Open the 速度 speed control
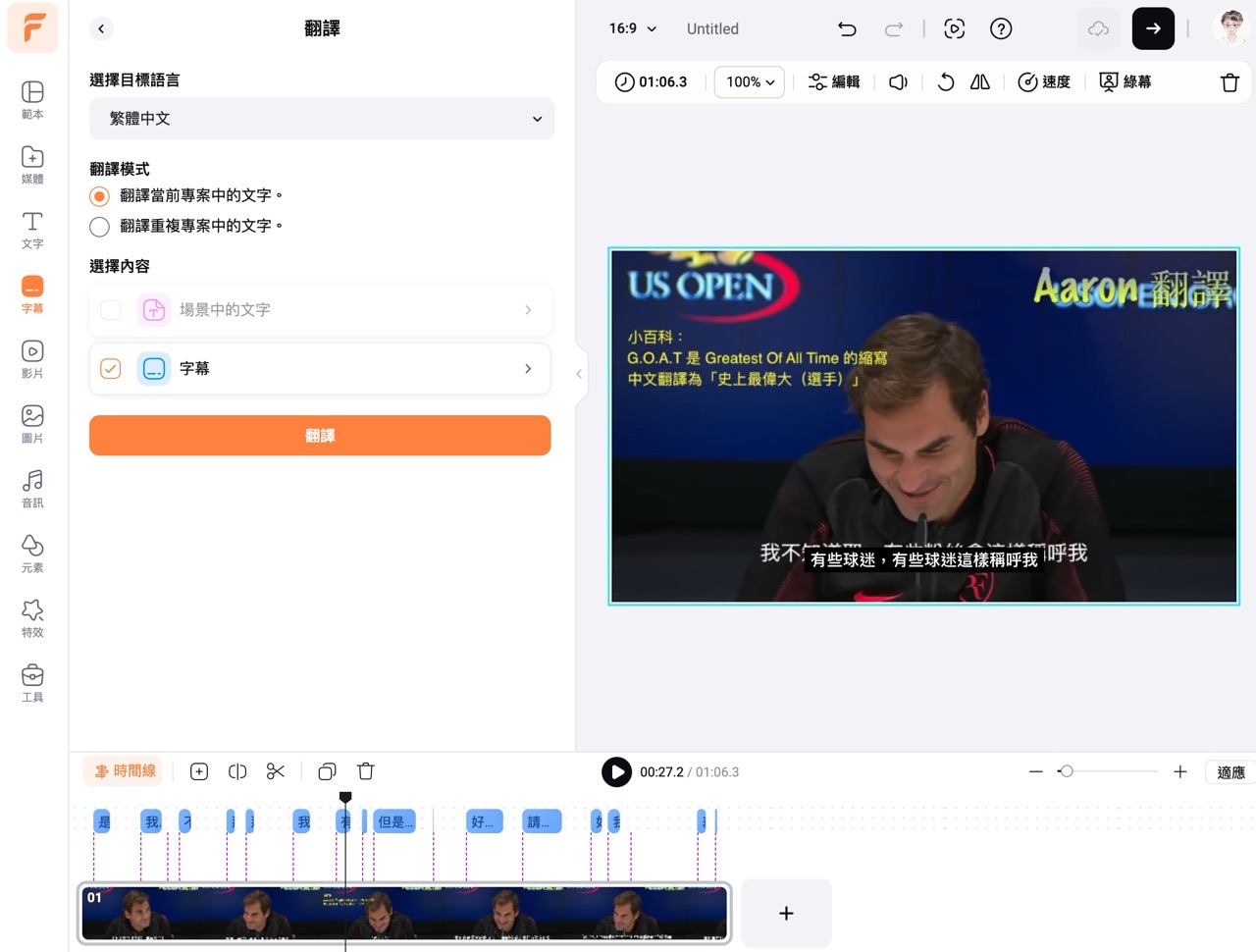This screenshot has width=1256, height=952. 1044,82
